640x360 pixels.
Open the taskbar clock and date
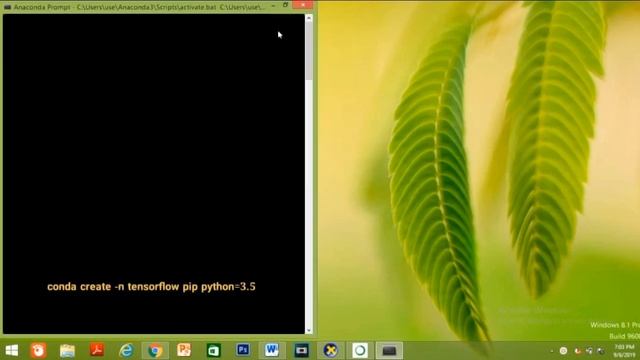coord(624,351)
